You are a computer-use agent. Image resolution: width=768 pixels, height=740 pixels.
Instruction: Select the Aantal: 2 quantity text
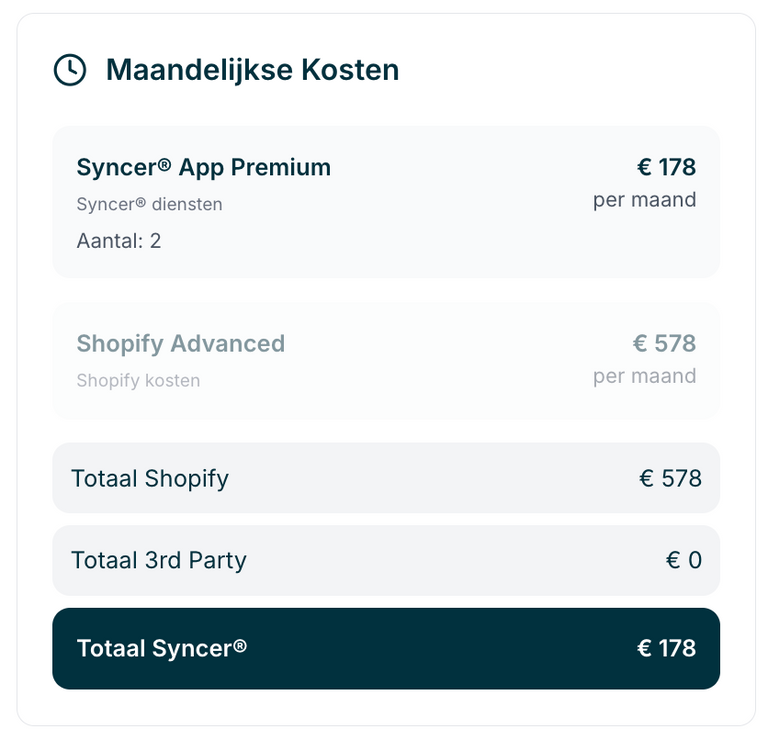pyautogui.click(x=119, y=241)
